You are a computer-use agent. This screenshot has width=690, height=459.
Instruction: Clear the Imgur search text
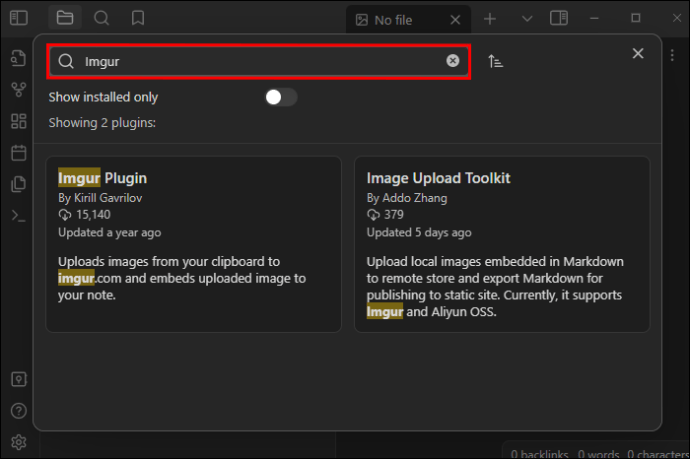[x=452, y=61]
